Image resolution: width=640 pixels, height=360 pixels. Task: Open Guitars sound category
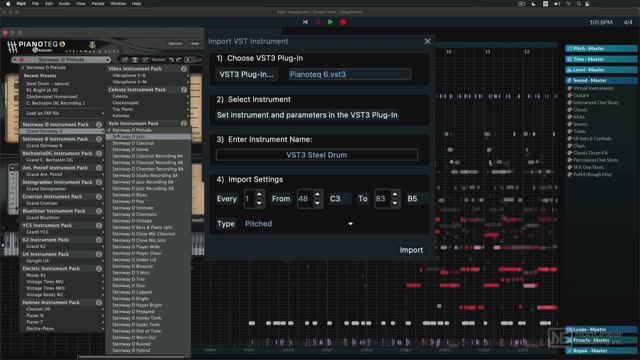point(580,96)
